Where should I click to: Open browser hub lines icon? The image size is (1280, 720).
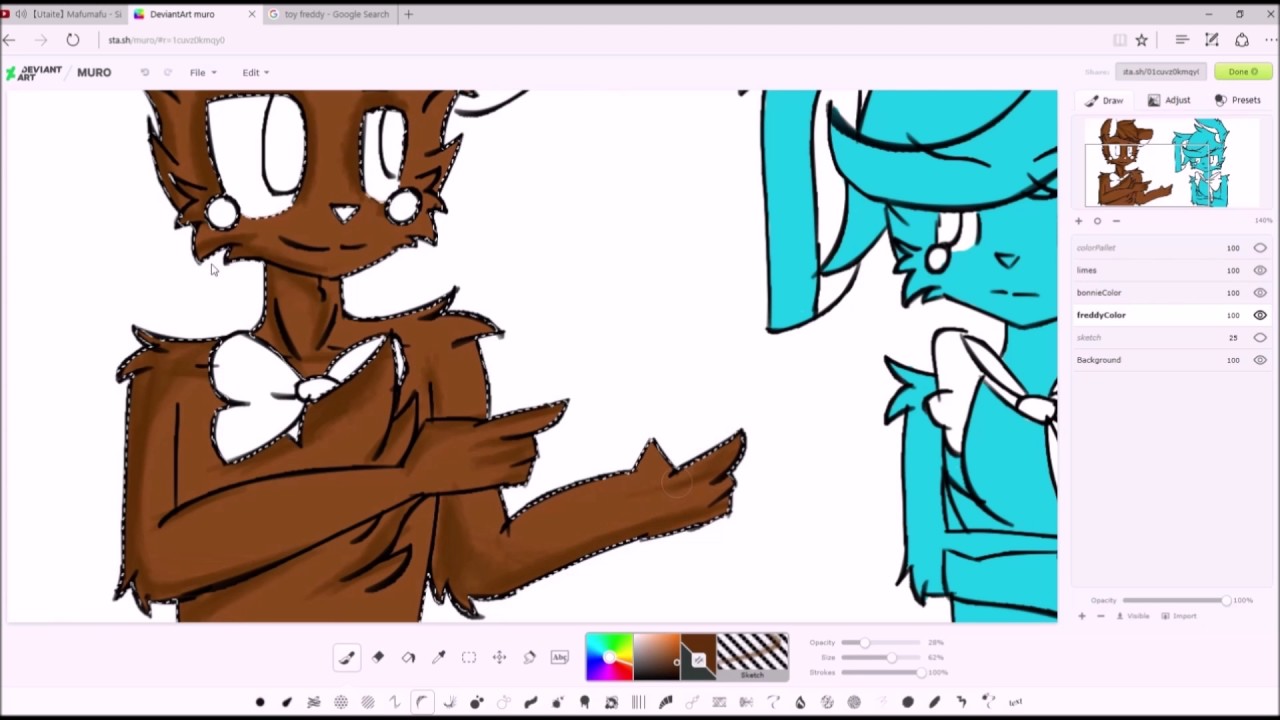1182,40
